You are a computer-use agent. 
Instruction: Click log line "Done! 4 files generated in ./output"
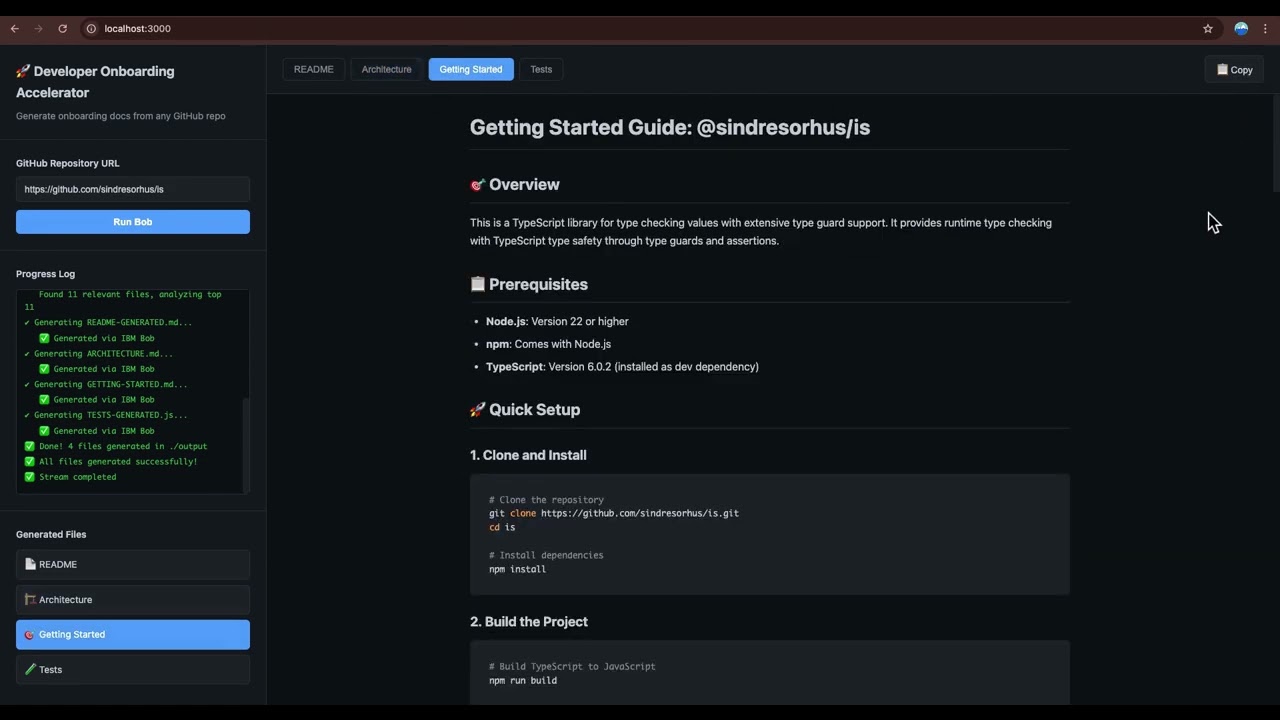(116, 447)
